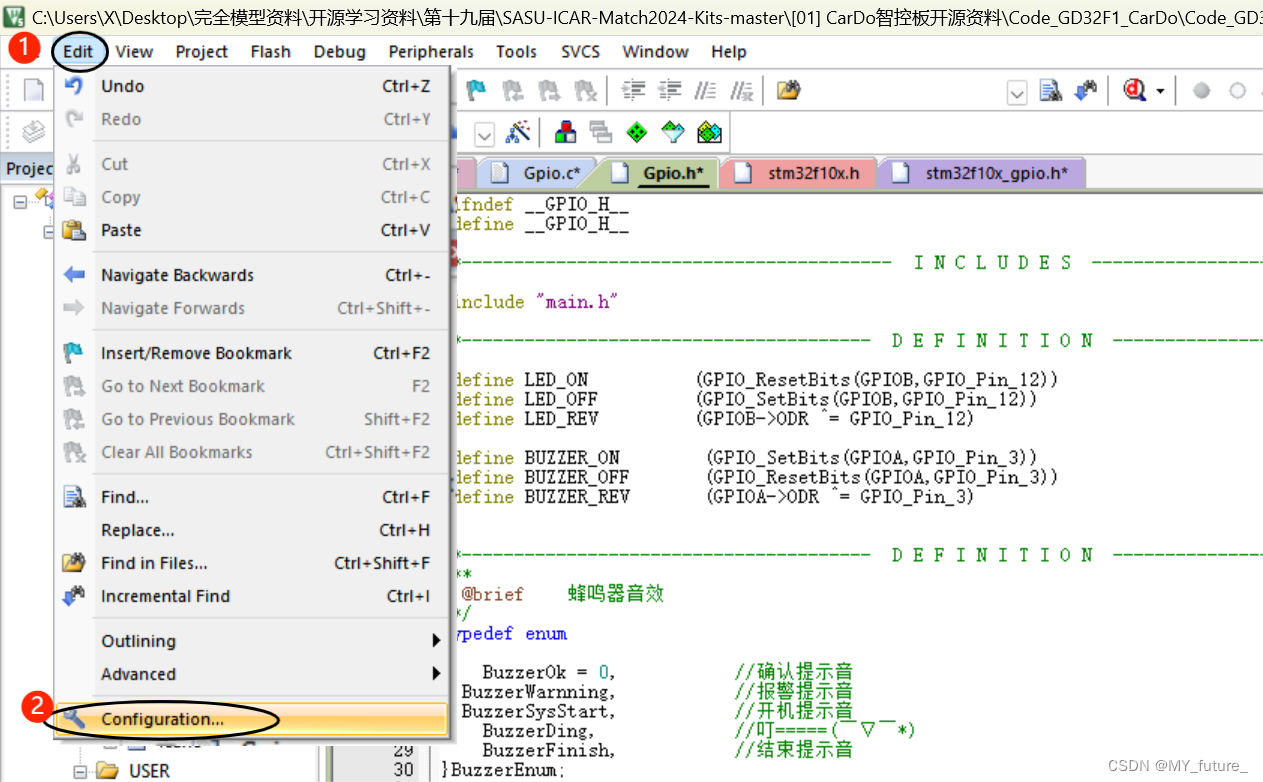Click the BuzzerFinish text in code
The image size is (1263, 782).
548,750
